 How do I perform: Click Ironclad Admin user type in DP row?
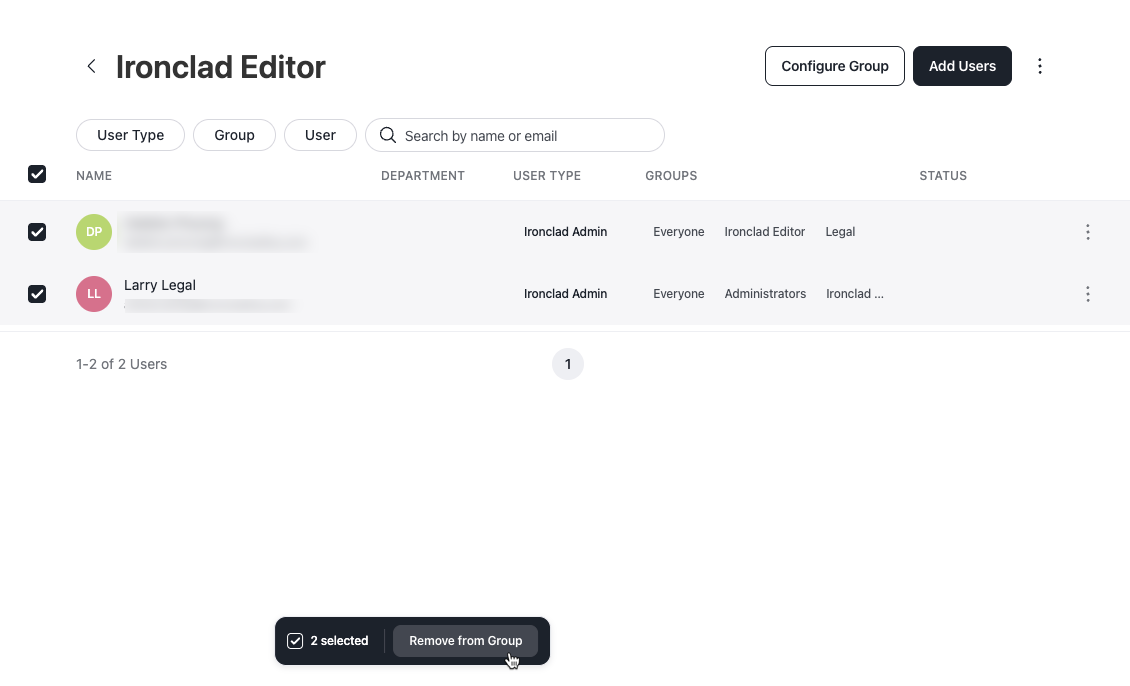click(565, 232)
